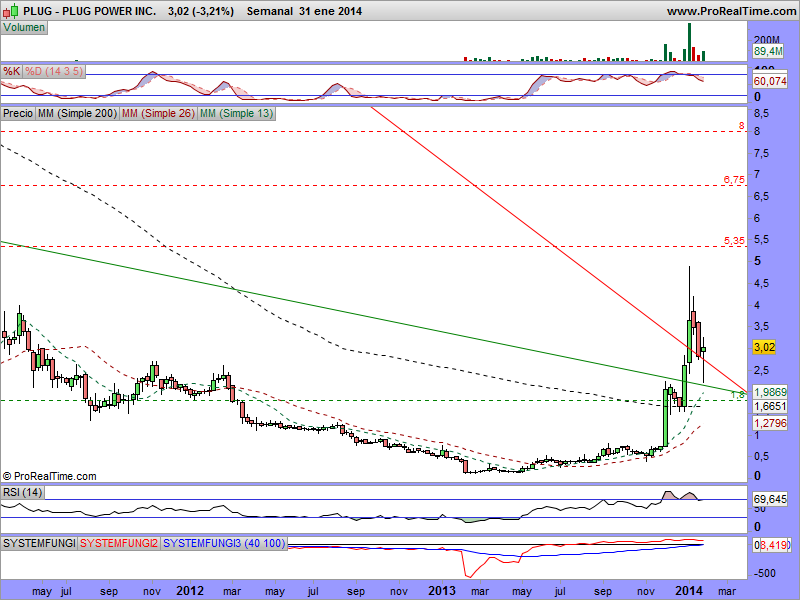Select the red SYSTEMFUNGI2 label
Screen dimensions: 800x600
[x=119, y=543]
